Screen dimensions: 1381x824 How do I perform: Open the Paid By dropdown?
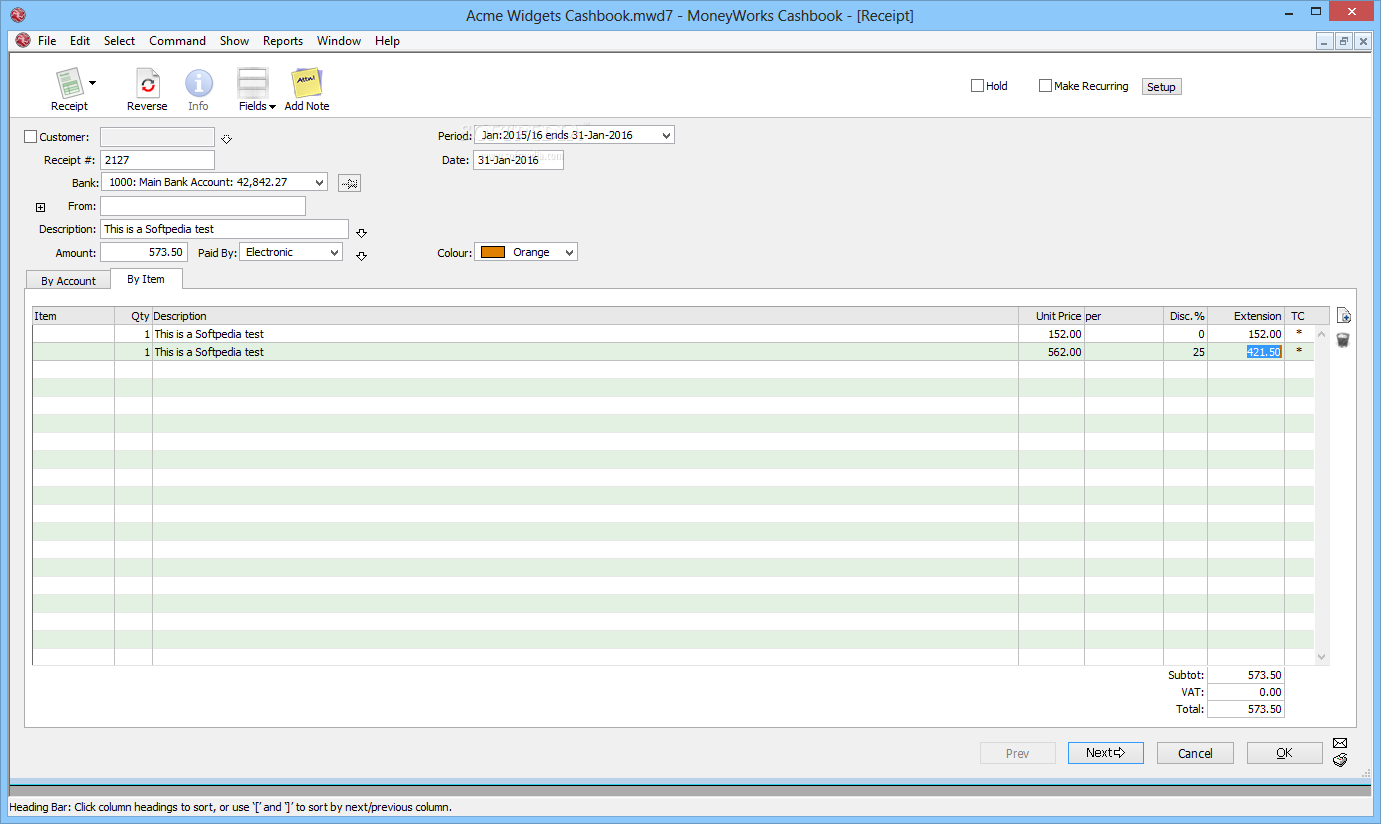coord(291,252)
